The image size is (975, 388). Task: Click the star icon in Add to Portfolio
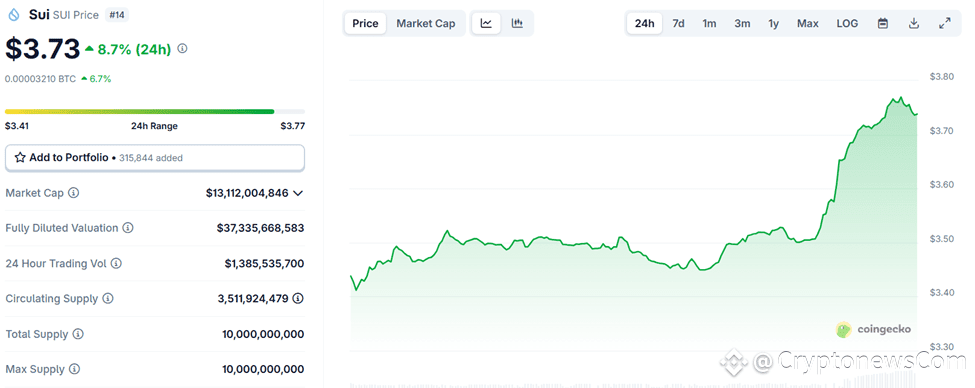pos(20,158)
